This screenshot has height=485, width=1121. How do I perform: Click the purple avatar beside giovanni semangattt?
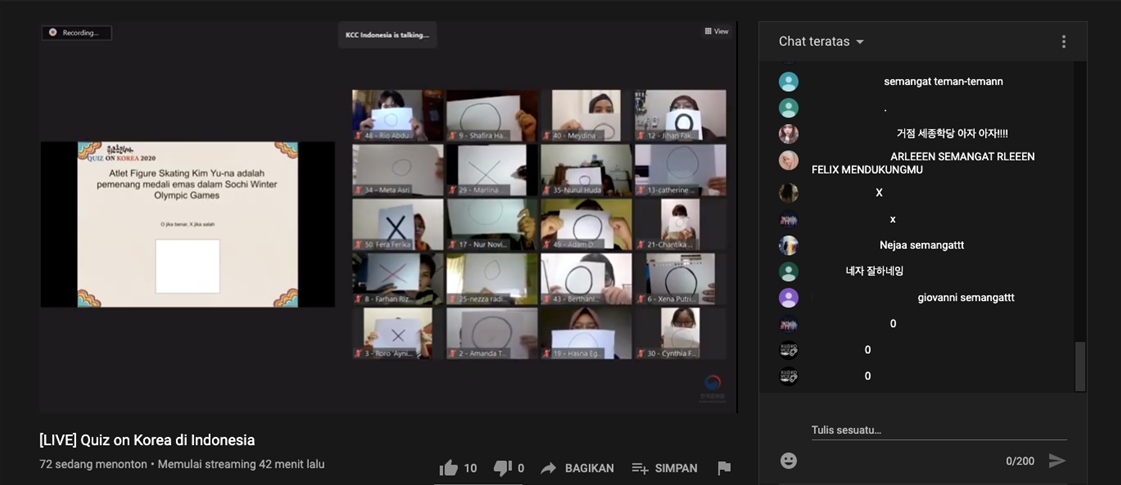coord(789,298)
